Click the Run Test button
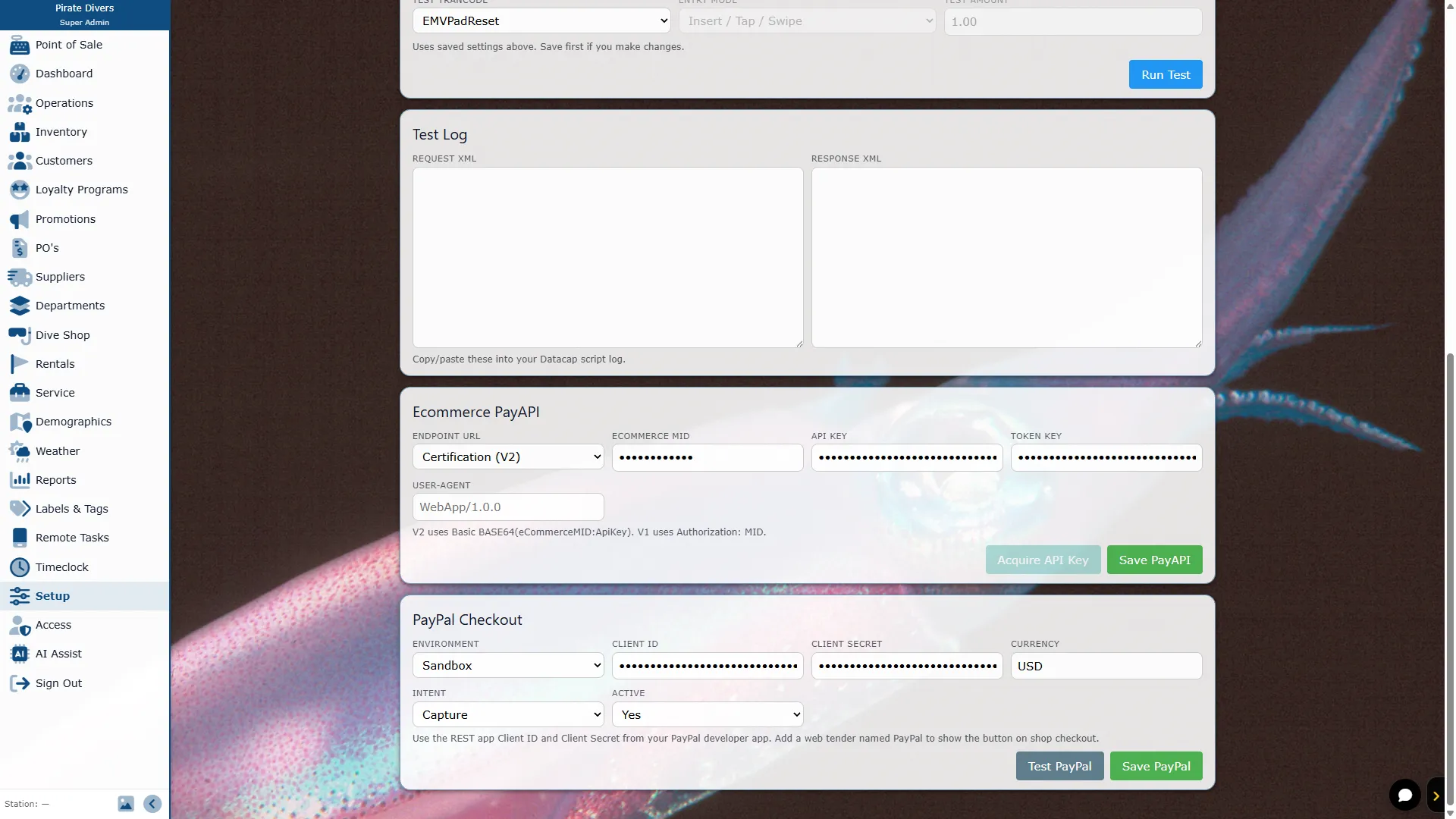1456x819 pixels. click(1166, 74)
